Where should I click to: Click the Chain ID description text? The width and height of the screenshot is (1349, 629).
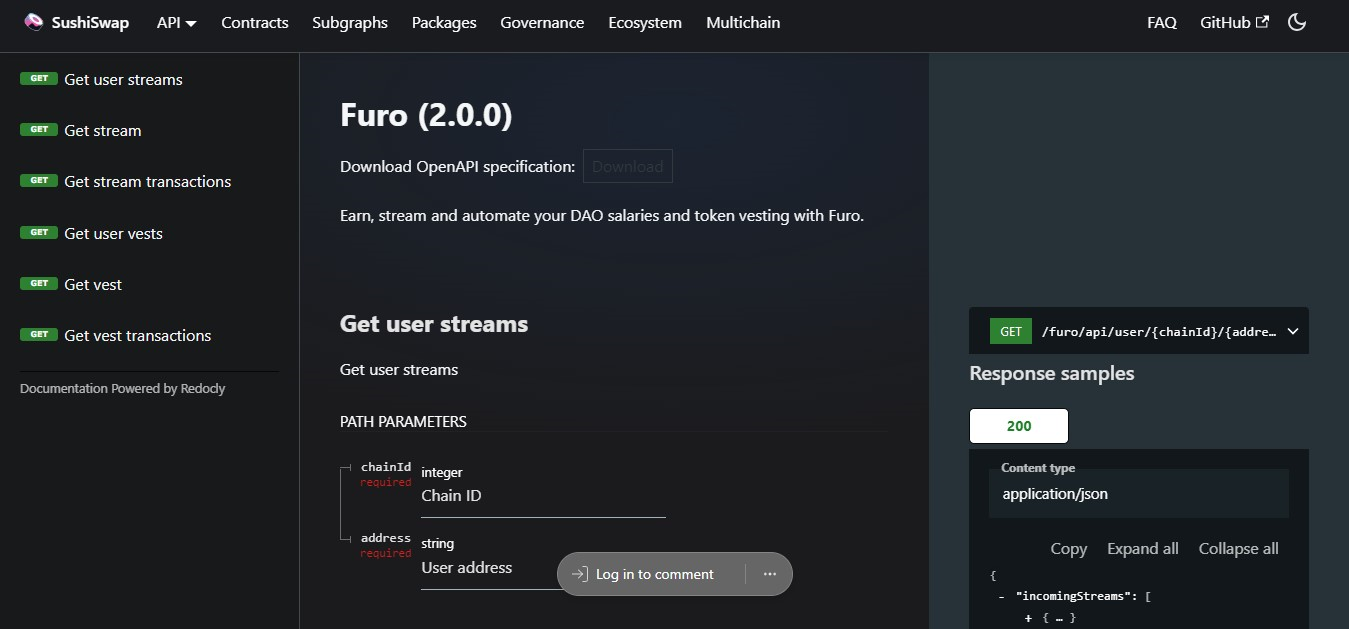(452, 495)
